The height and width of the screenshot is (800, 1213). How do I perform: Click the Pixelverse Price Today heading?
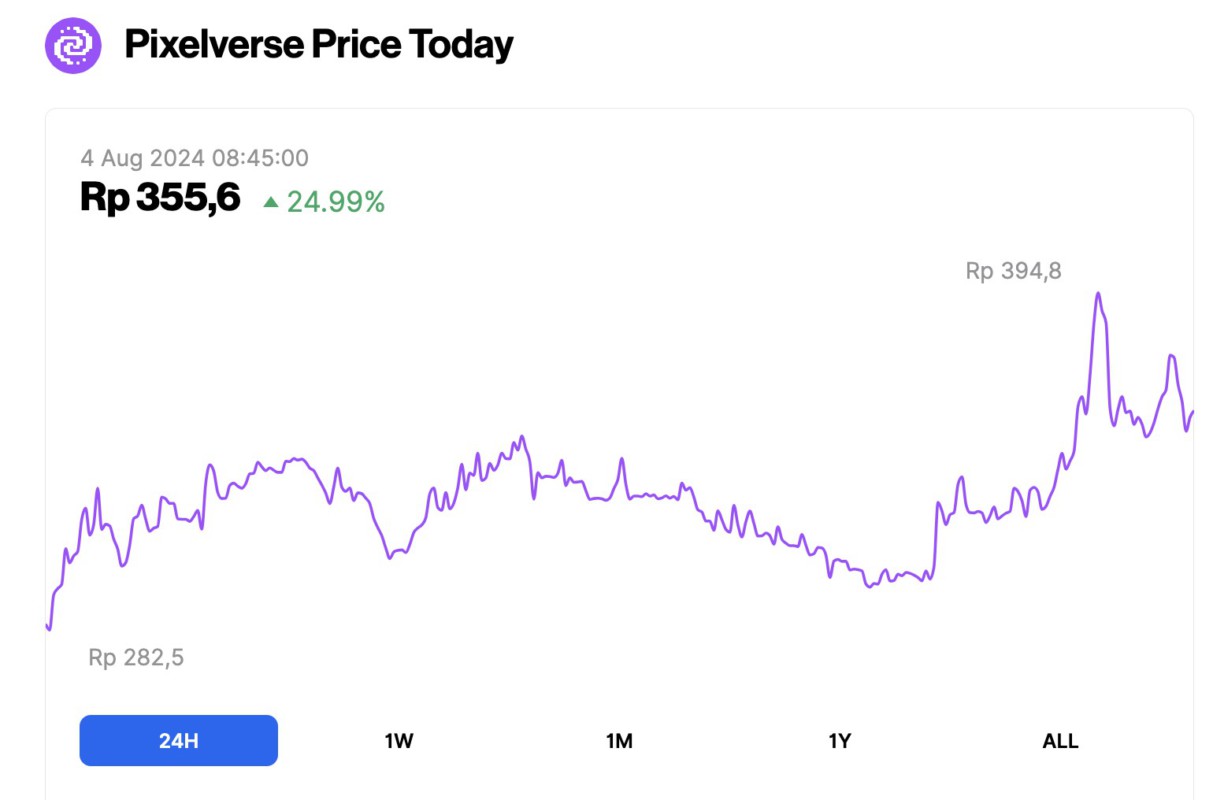click(318, 43)
